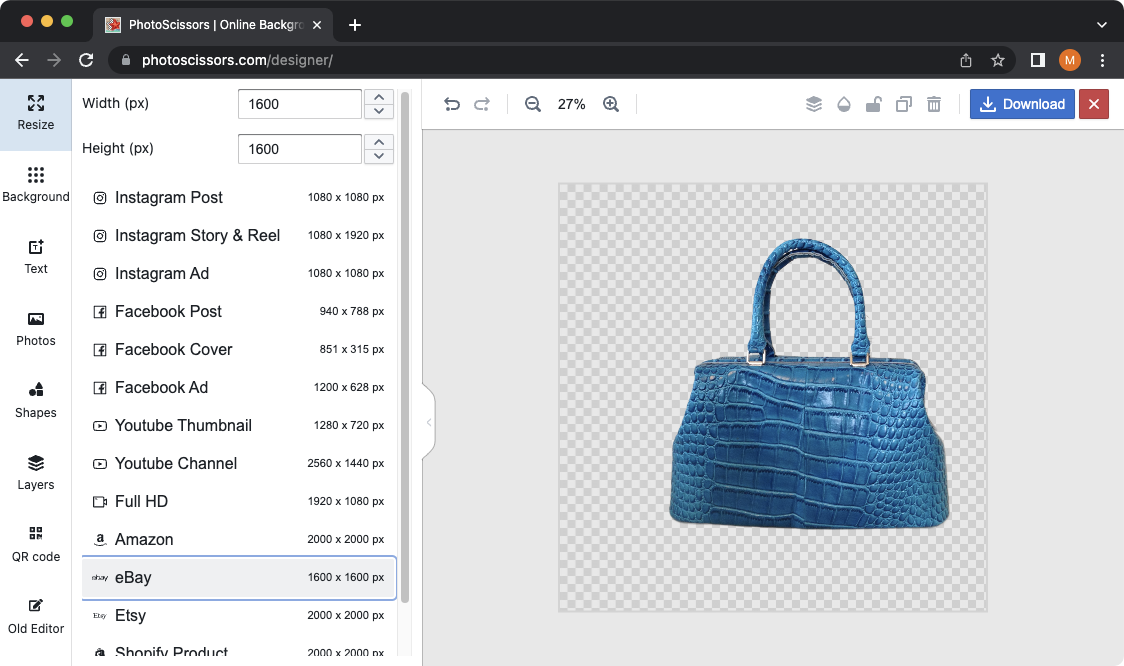Decrease Height using the down stepper arrow
The image size is (1124, 666).
[378, 156]
